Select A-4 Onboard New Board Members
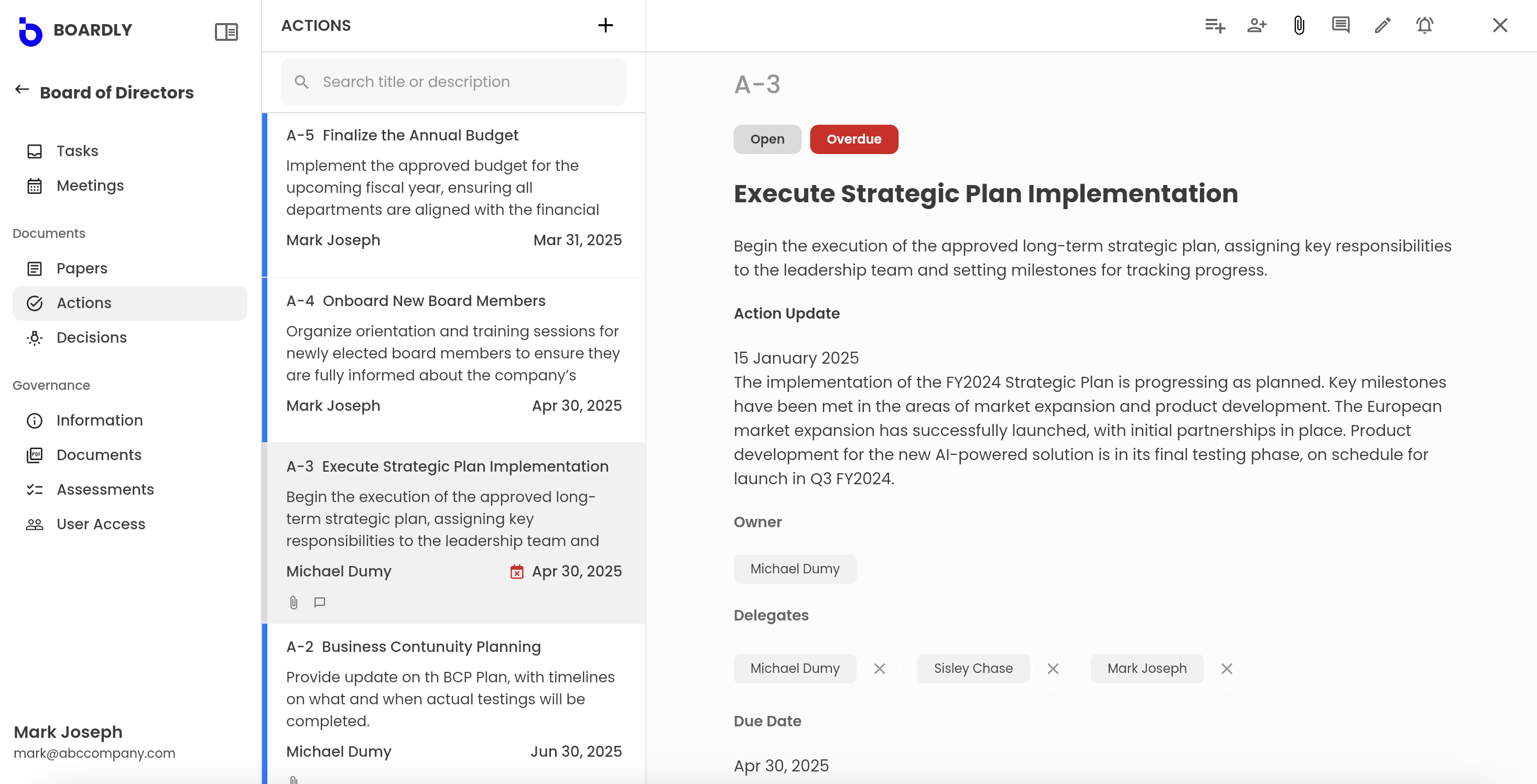Image resolution: width=1537 pixels, height=784 pixels. [x=453, y=360]
